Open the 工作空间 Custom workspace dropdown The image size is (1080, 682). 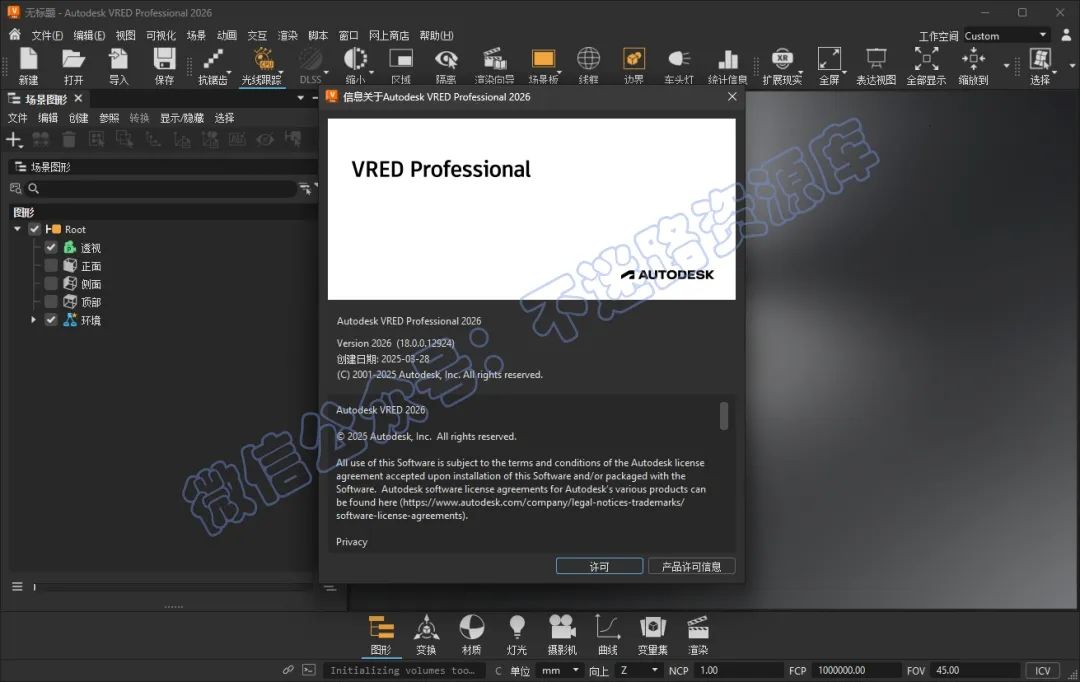tap(1006, 35)
